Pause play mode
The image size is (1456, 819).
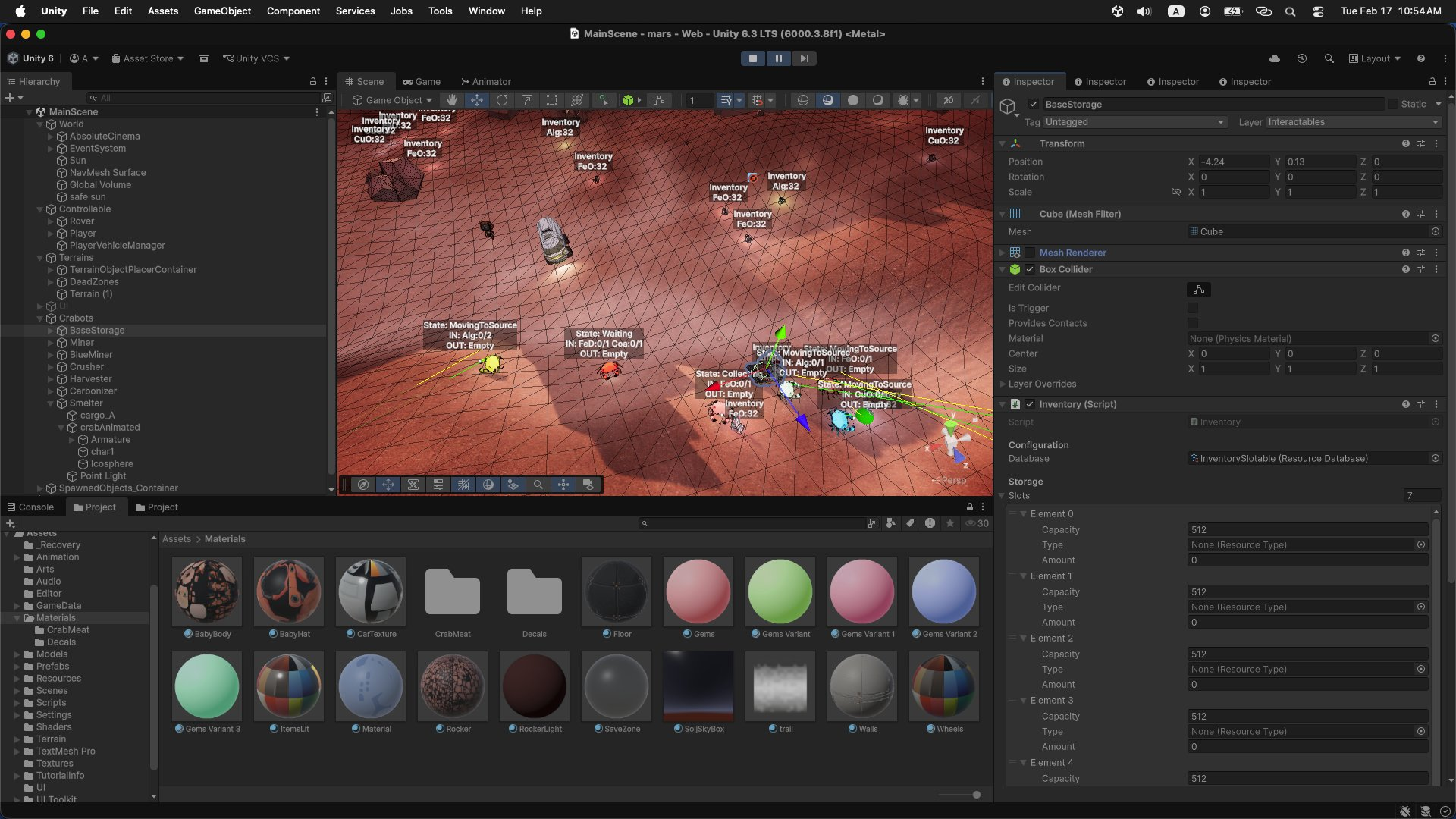pyautogui.click(x=778, y=58)
